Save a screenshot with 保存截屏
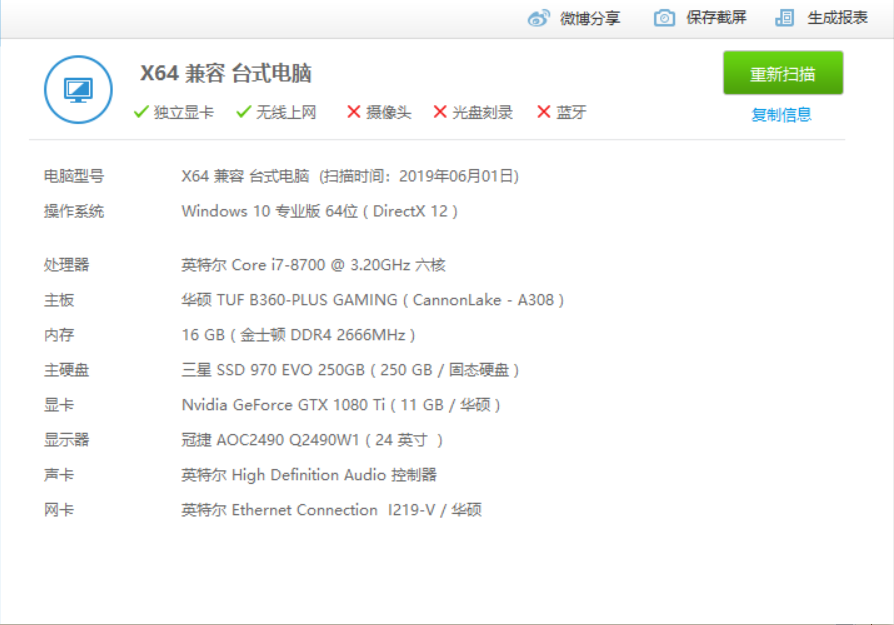894x625 pixels. coord(716,18)
